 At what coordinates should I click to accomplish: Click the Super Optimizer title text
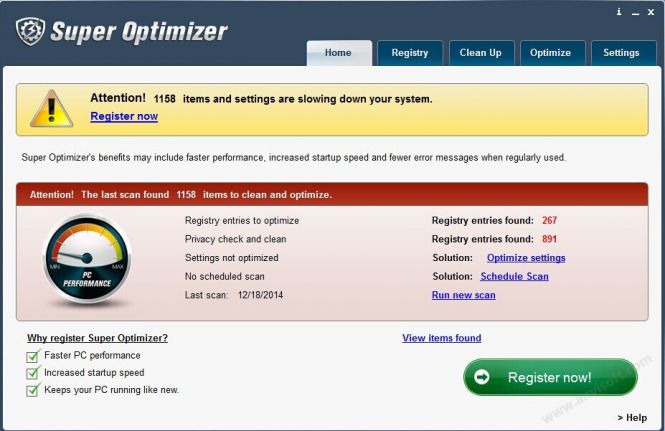pos(139,32)
